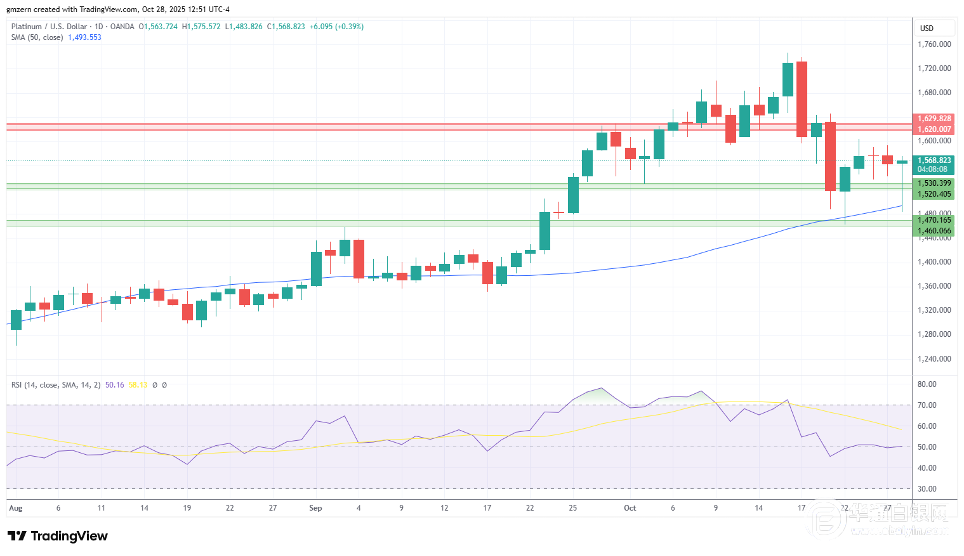This screenshot has height=556, width=964.
Task: Click the 1,568.823 current price label
Action: (935, 160)
